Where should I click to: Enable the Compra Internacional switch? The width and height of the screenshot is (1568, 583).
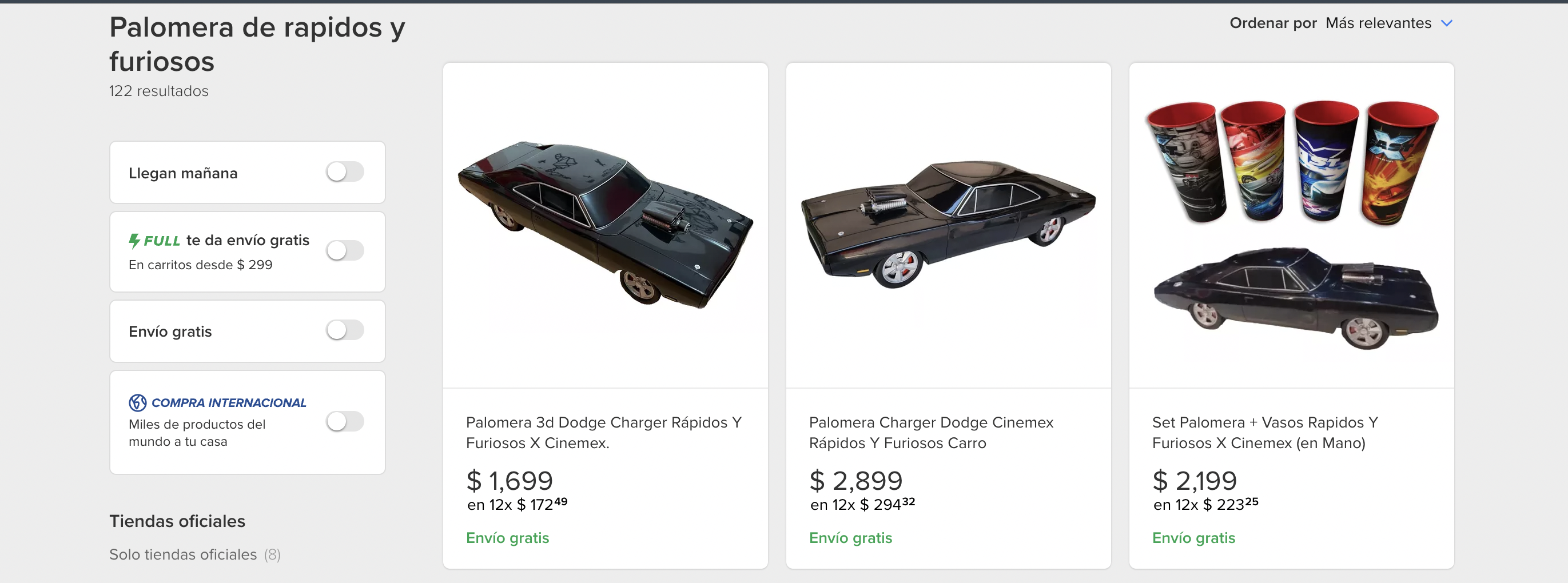click(x=344, y=421)
